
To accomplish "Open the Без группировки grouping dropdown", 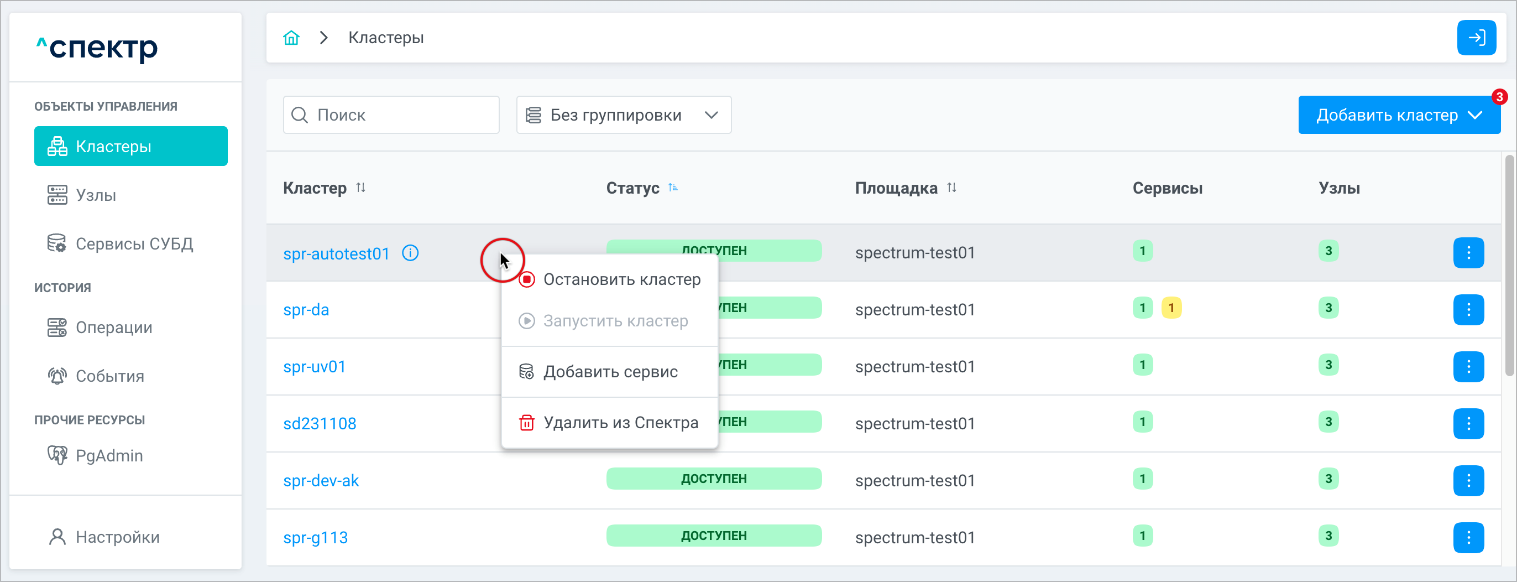I will pos(624,115).
